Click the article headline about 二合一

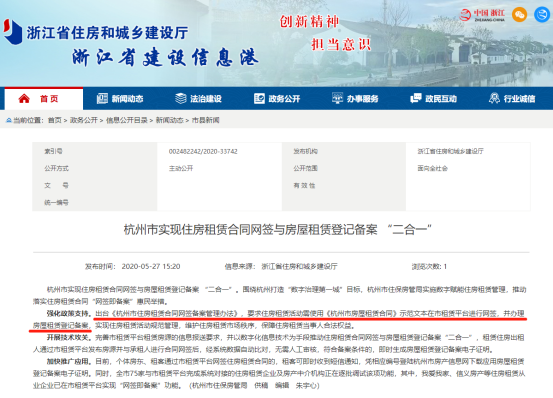pyautogui.click(x=278, y=230)
